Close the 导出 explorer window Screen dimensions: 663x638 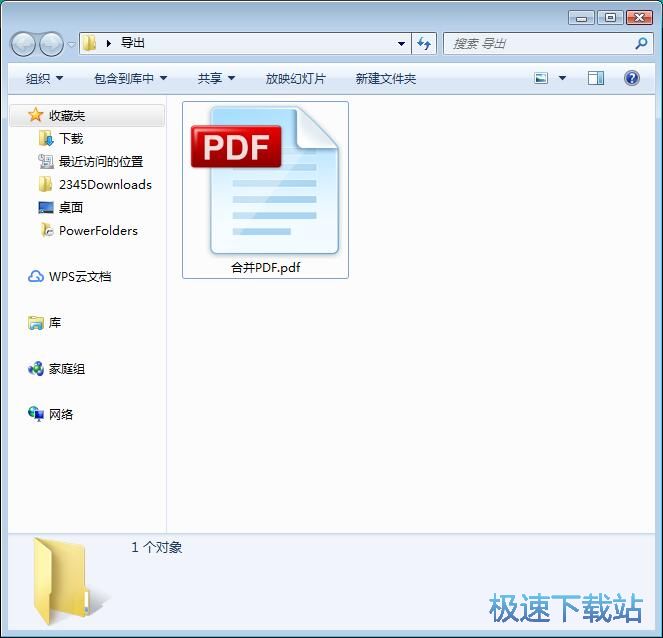point(639,18)
